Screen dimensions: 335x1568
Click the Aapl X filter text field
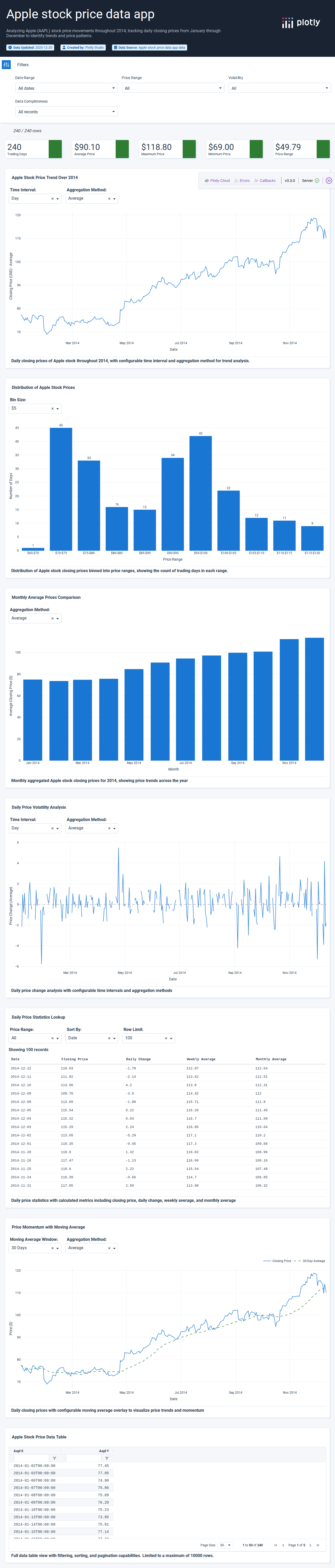[x=31, y=1458]
